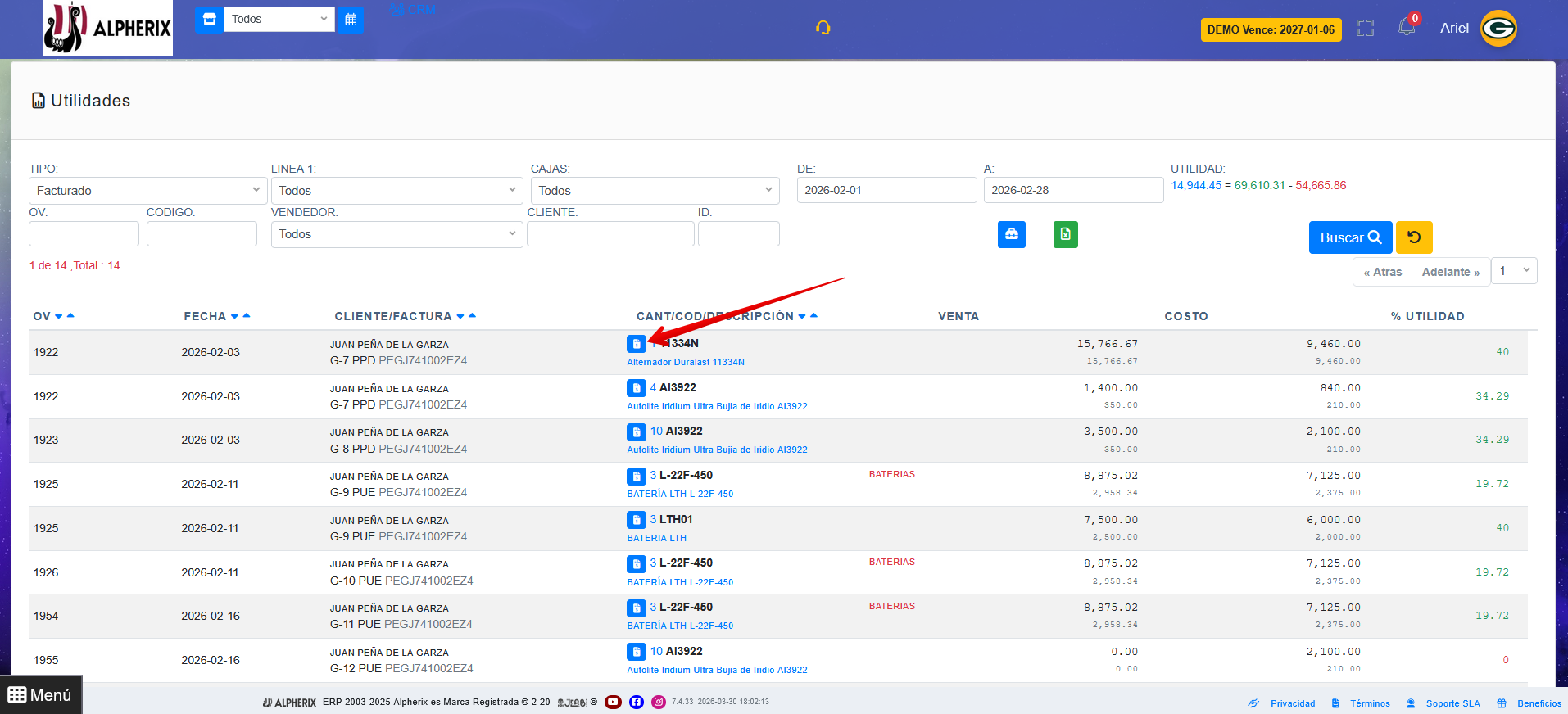Expand the VENDEDOR dropdown
Image resolution: width=1568 pixels, height=714 pixels.
[x=397, y=234]
